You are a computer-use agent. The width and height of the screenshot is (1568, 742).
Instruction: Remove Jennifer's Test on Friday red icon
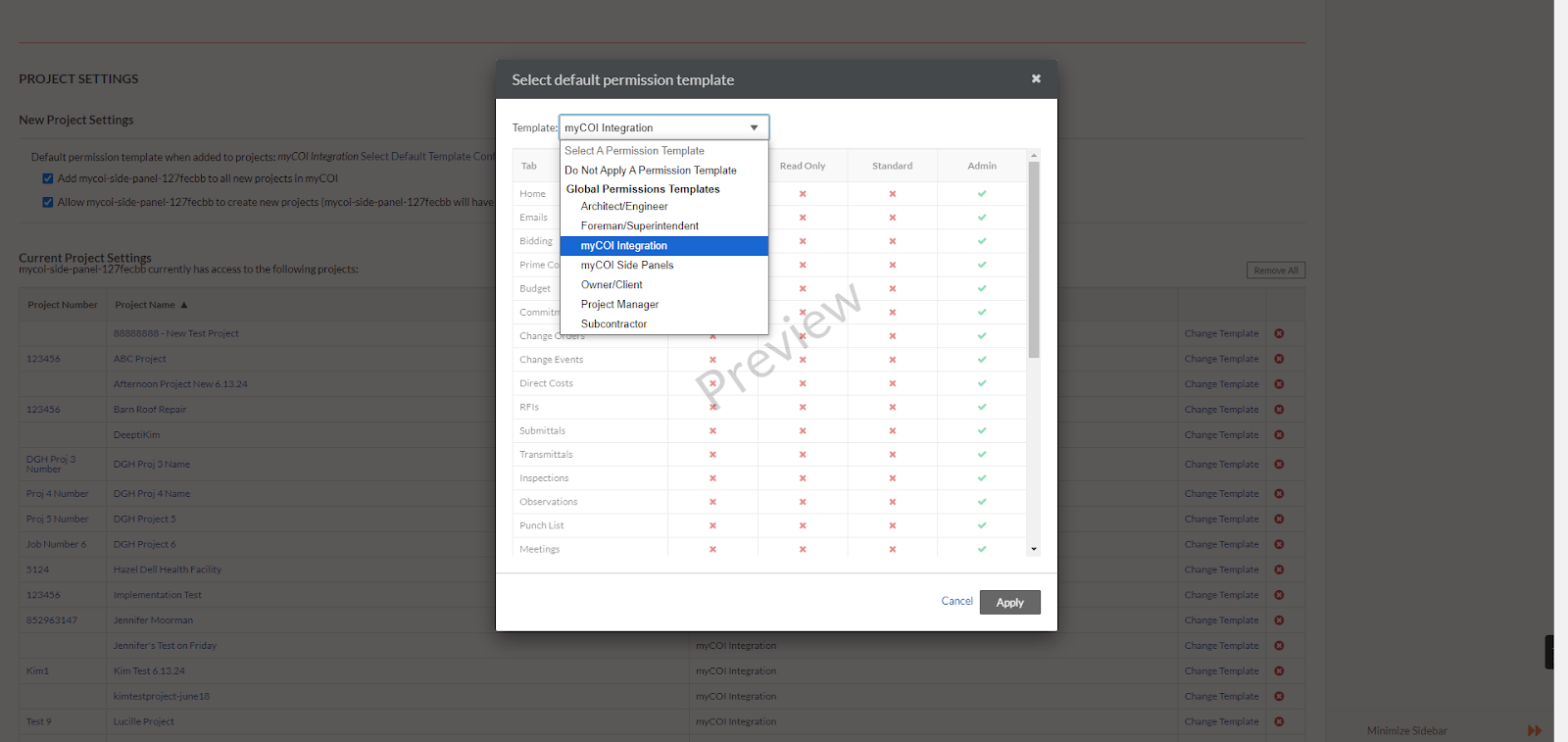1279,646
